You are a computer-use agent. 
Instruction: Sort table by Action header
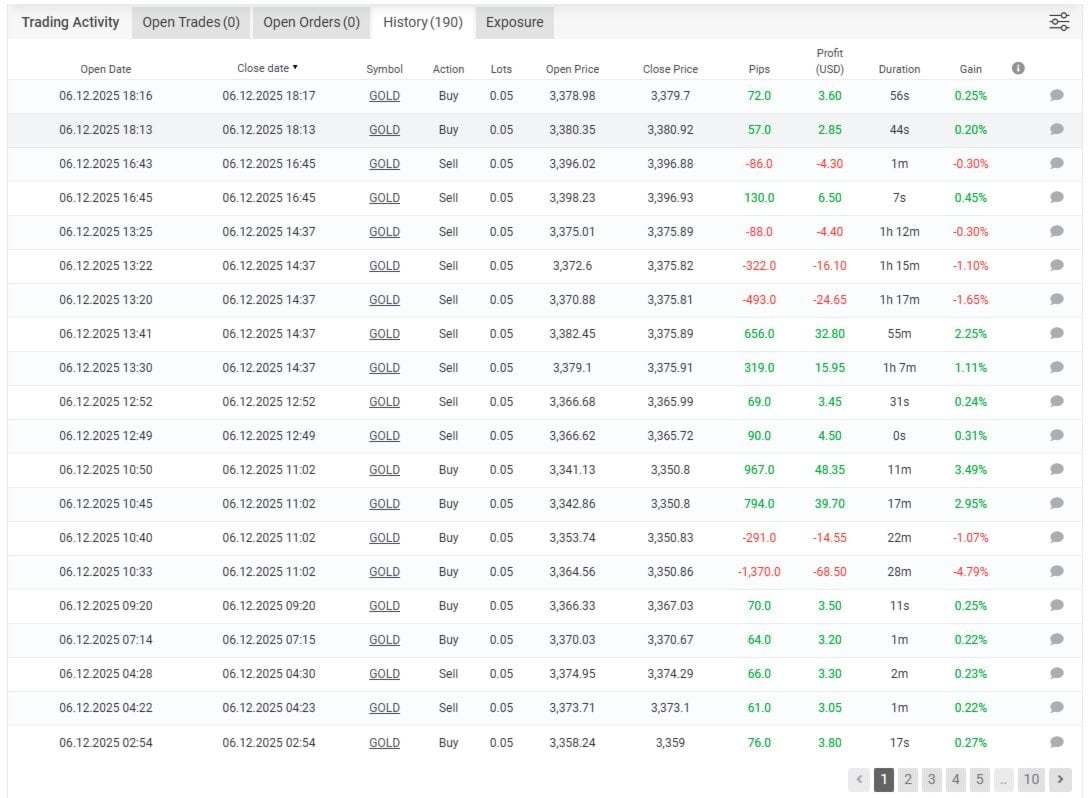click(448, 69)
